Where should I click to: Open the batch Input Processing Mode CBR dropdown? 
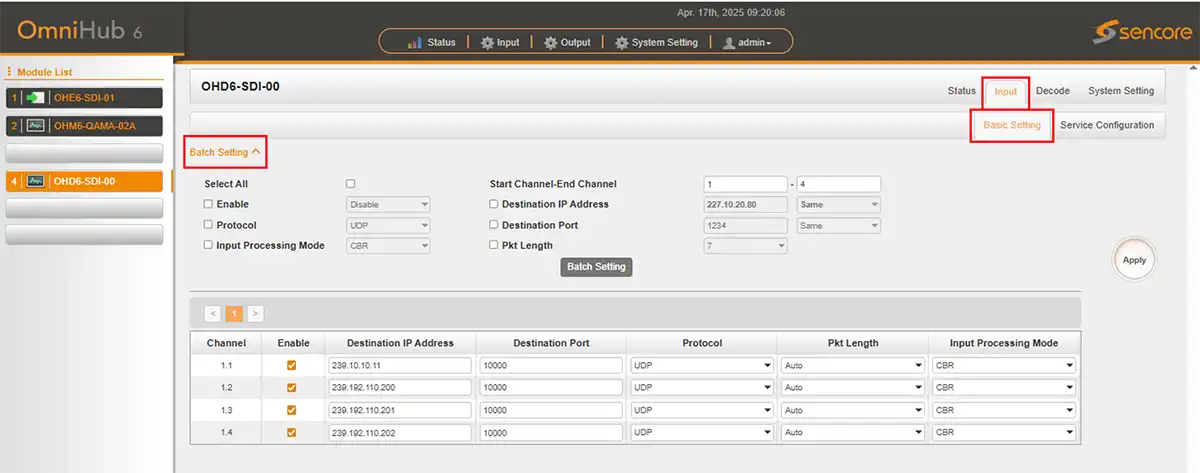[387, 246]
